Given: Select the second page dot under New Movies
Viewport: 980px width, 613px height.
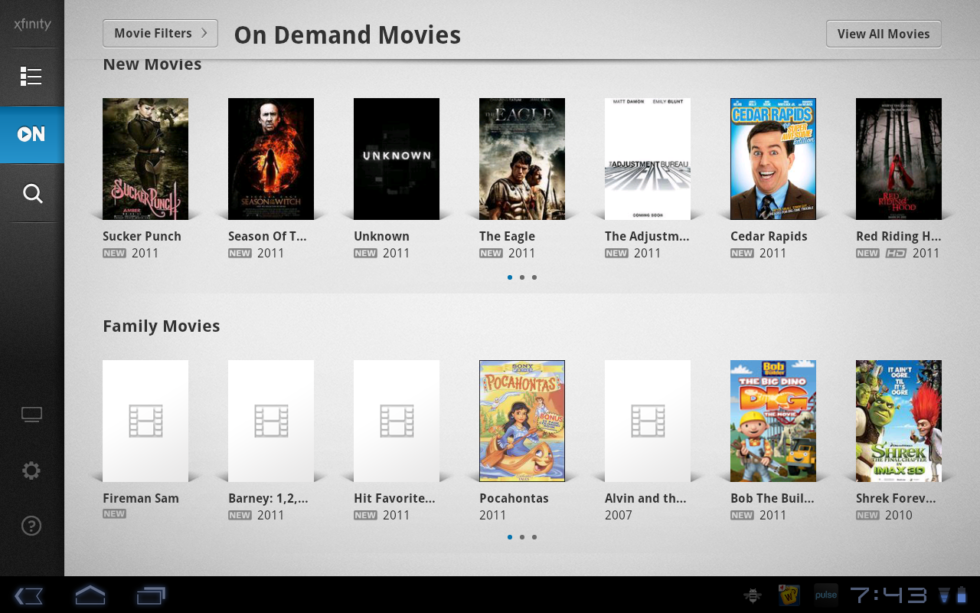Looking at the screenshot, I should [x=522, y=277].
